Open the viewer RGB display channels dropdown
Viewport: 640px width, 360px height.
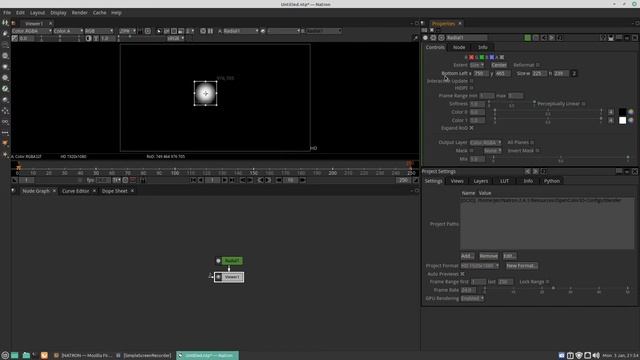click(99, 31)
